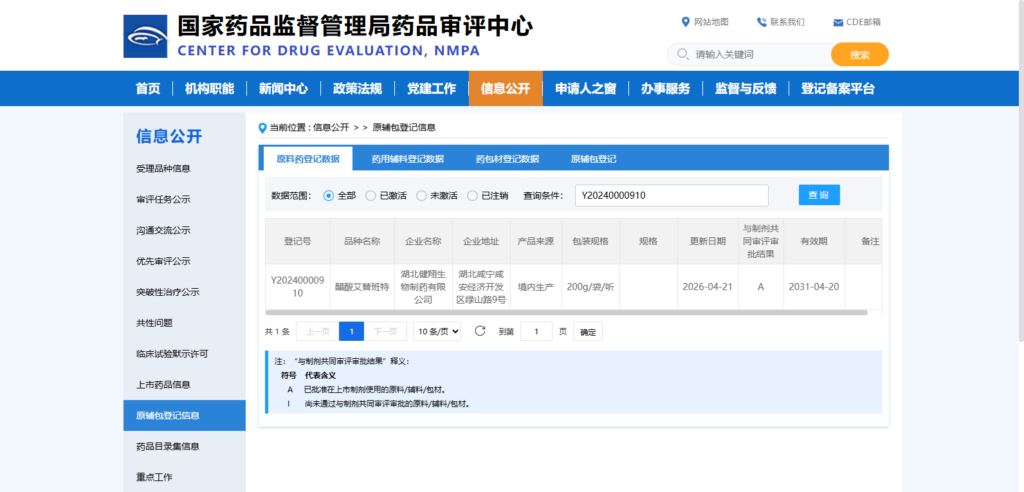This screenshot has height=492, width=1024.
Task: Select the 已注销 radio option
Action: 472,196
